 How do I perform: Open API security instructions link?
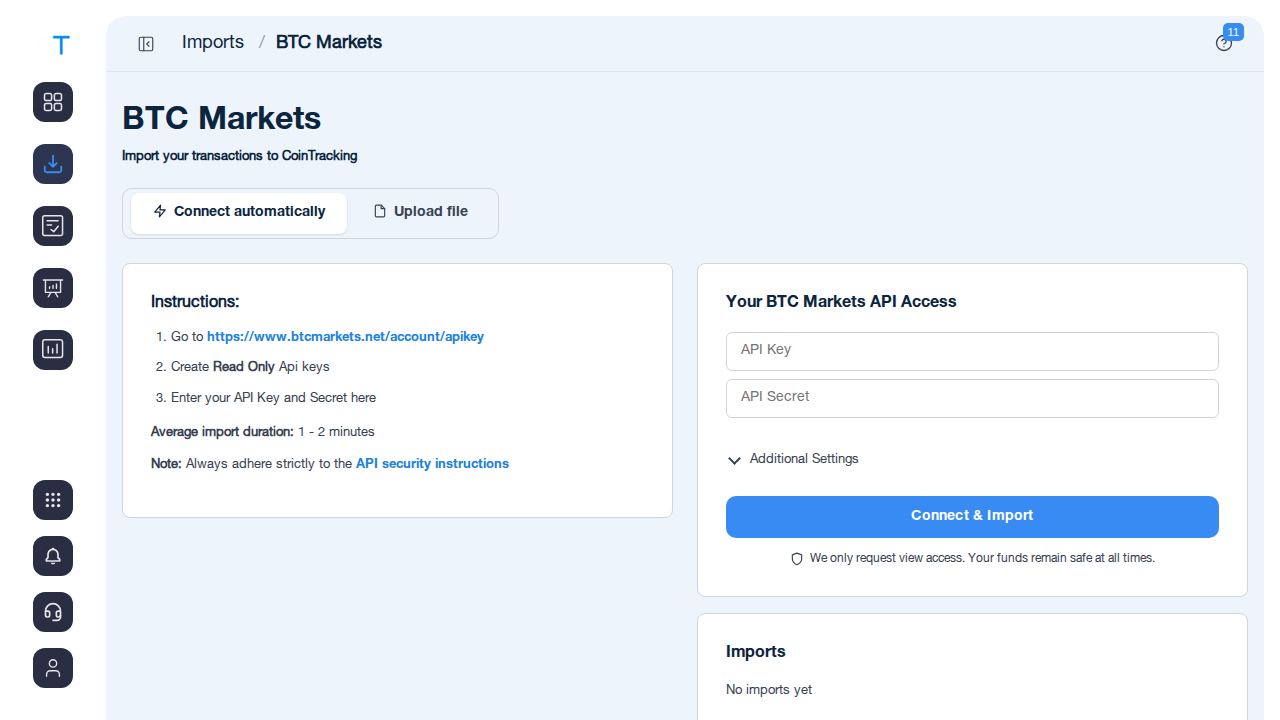[x=432, y=464]
